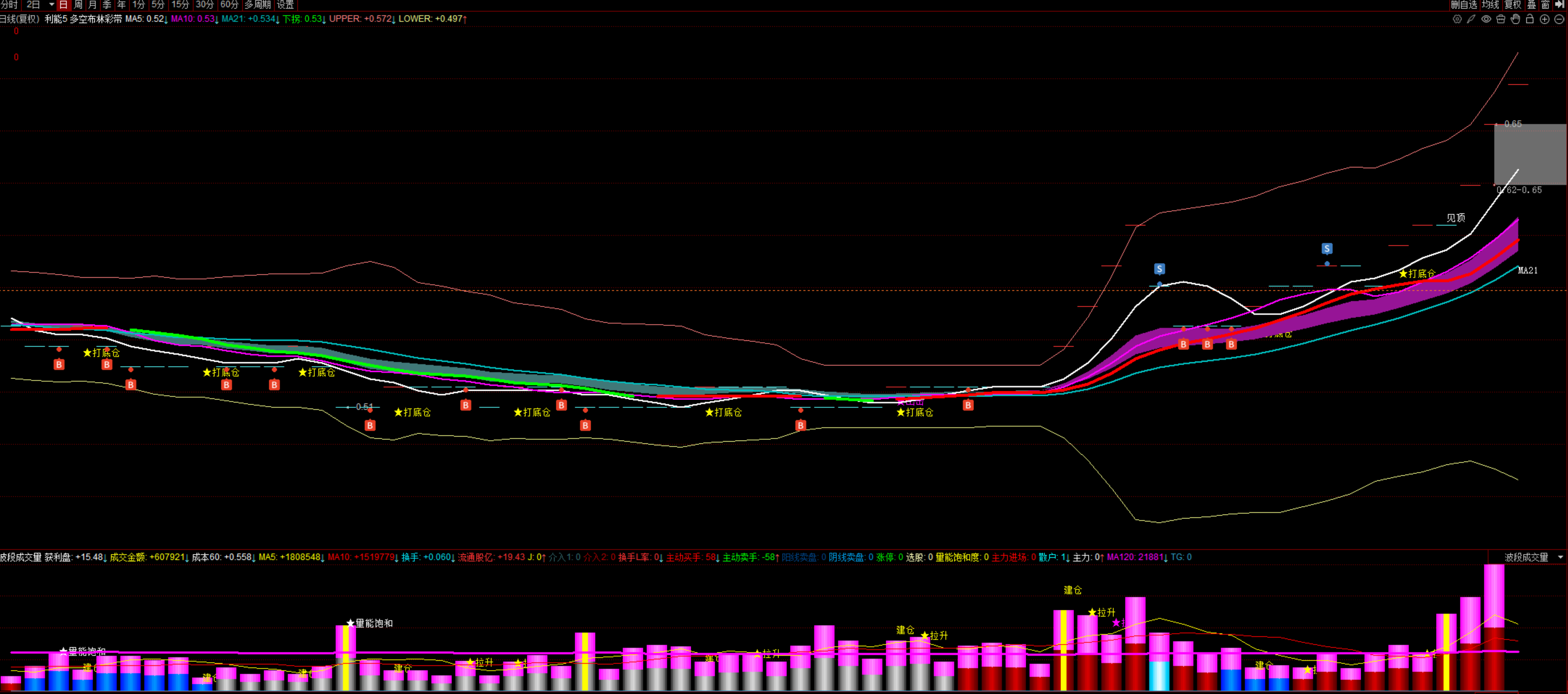Image resolution: width=1568 pixels, height=694 pixels.
Task: Select the hand pan tool icon
Action: coord(1515,19)
